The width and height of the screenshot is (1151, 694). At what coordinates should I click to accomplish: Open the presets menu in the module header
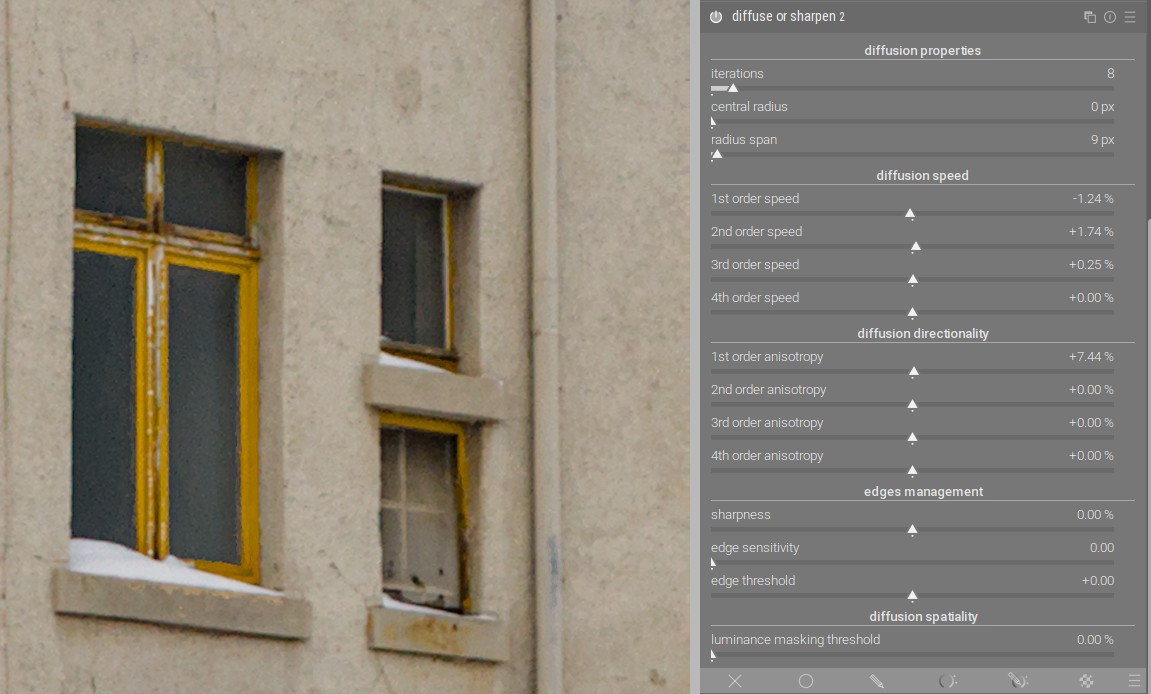(1130, 17)
